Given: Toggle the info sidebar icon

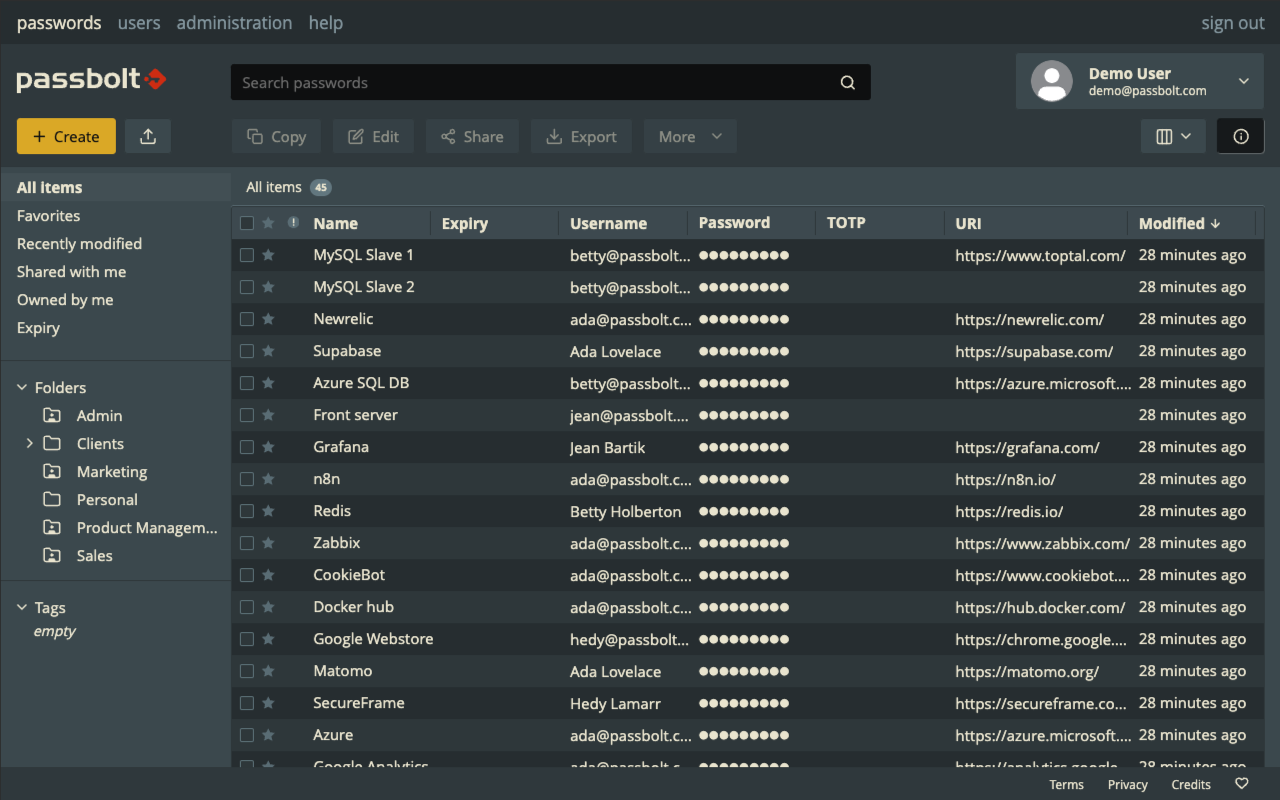Looking at the screenshot, I should (x=1240, y=136).
